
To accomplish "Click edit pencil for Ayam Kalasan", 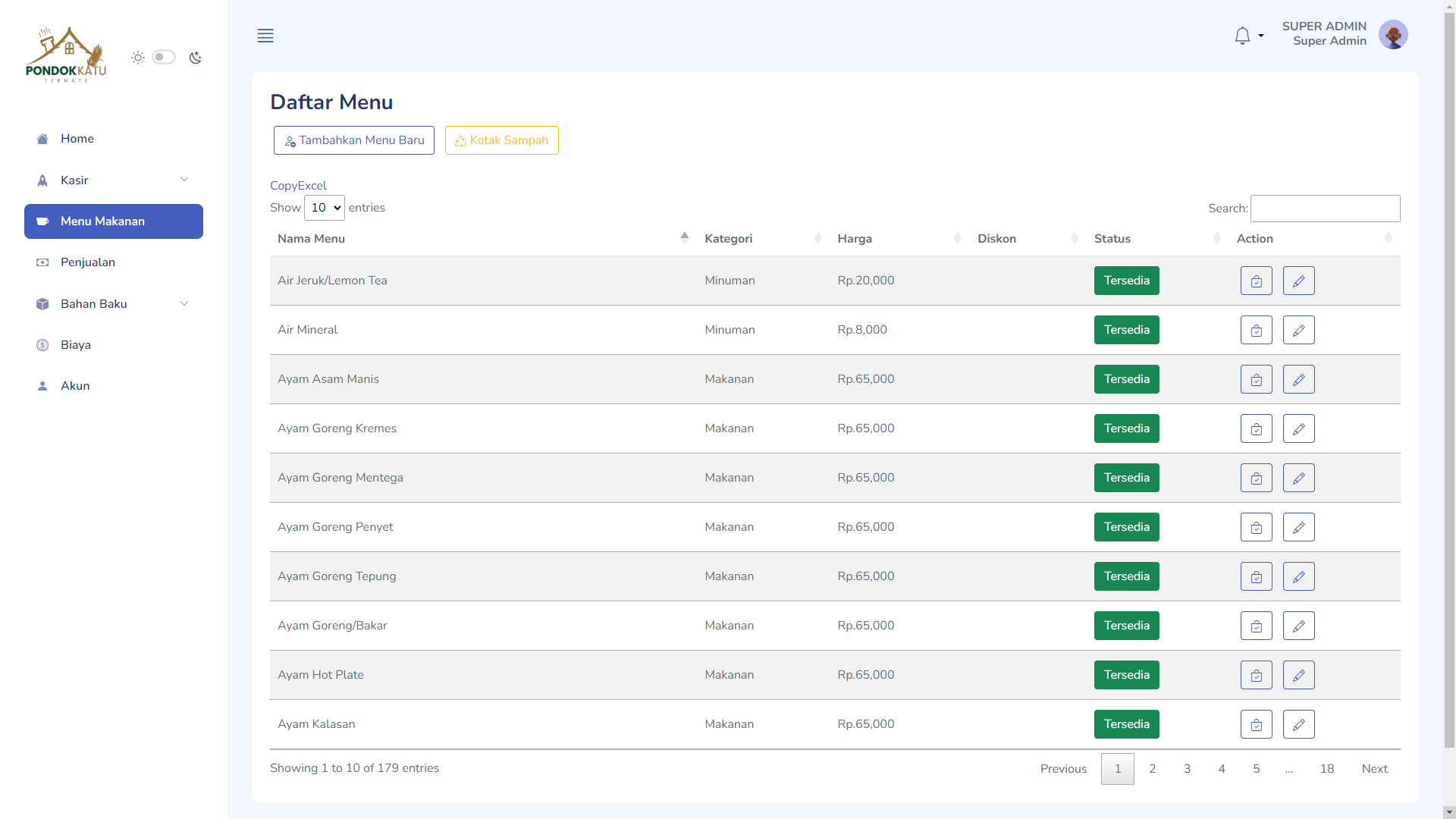I will [x=1298, y=724].
